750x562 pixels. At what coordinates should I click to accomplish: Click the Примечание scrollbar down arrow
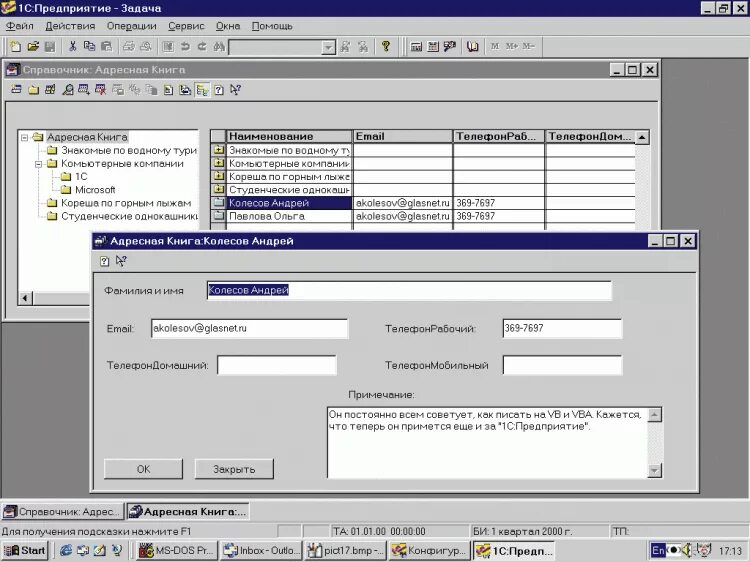tap(654, 471)
